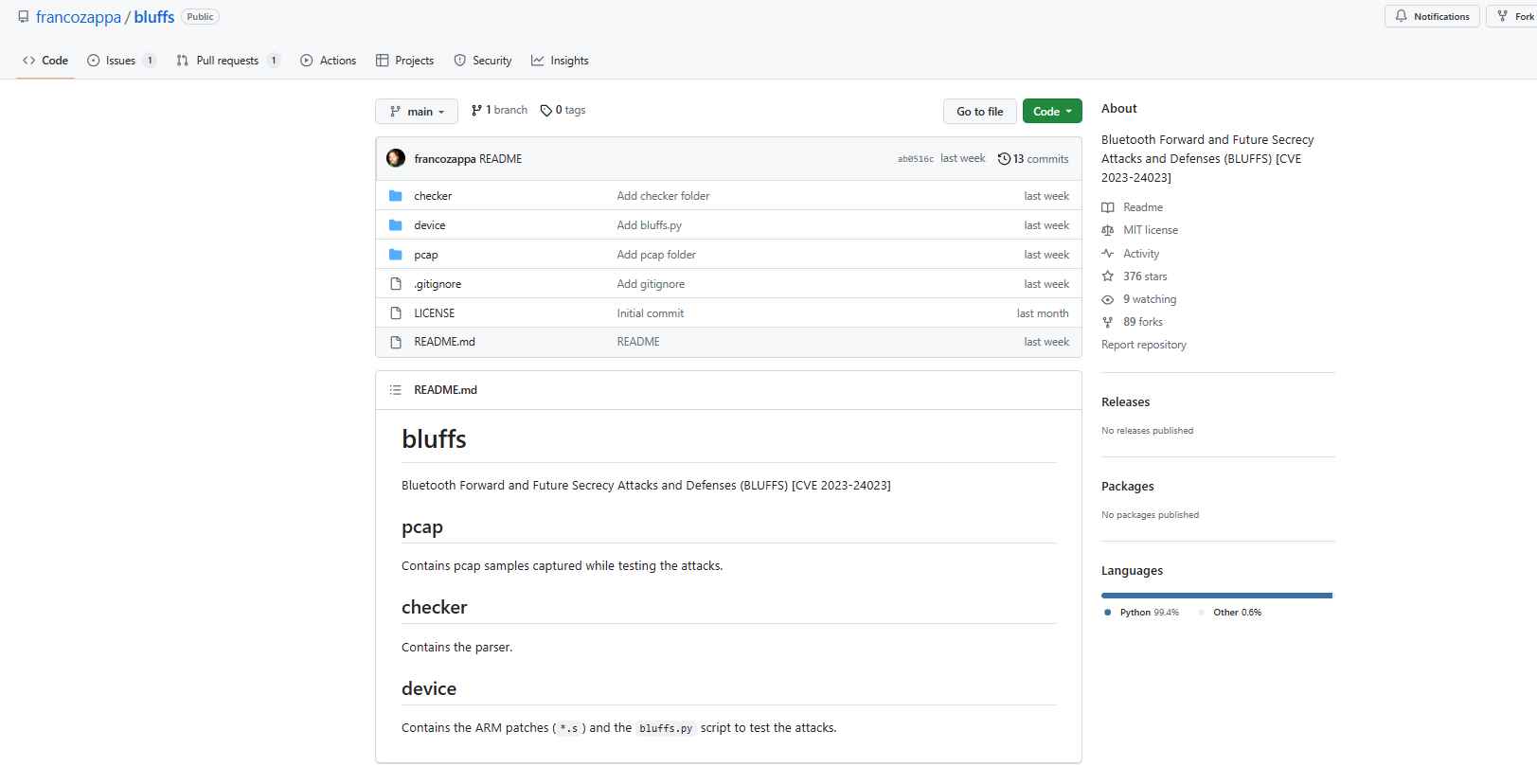Expand the main branch dropdown
1537x784 pixels.
(x=417, y=111)
